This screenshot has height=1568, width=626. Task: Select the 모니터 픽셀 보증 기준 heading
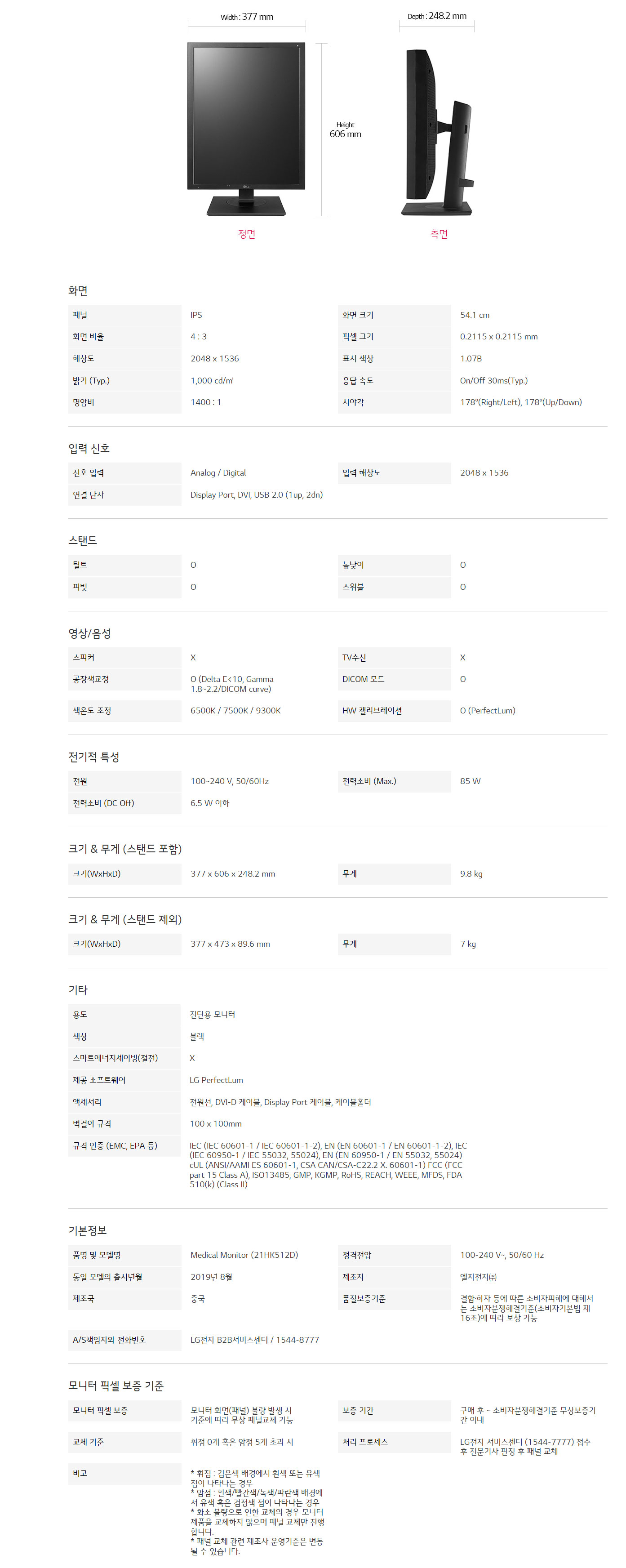pyautogui.click(x=115, y=1385)
